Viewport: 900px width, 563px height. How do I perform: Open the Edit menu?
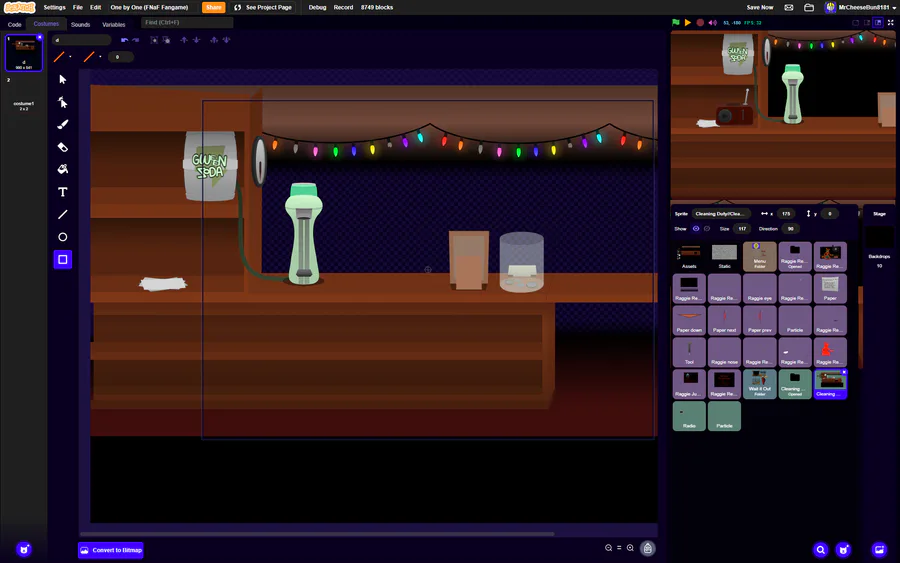point(95,7)
